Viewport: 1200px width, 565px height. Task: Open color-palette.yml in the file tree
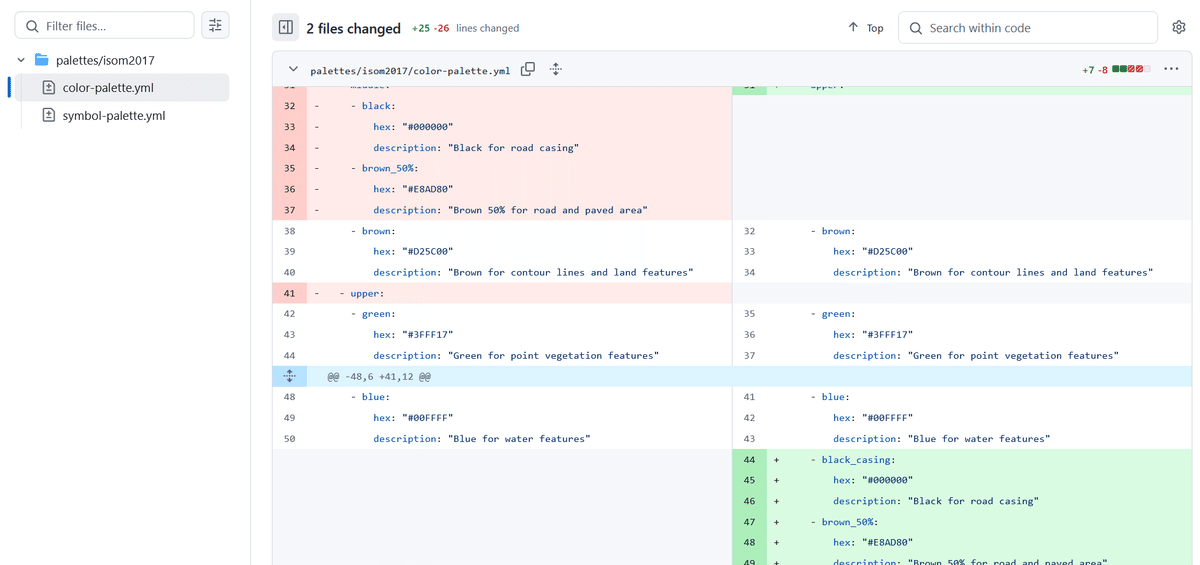[x=107, y=88]
